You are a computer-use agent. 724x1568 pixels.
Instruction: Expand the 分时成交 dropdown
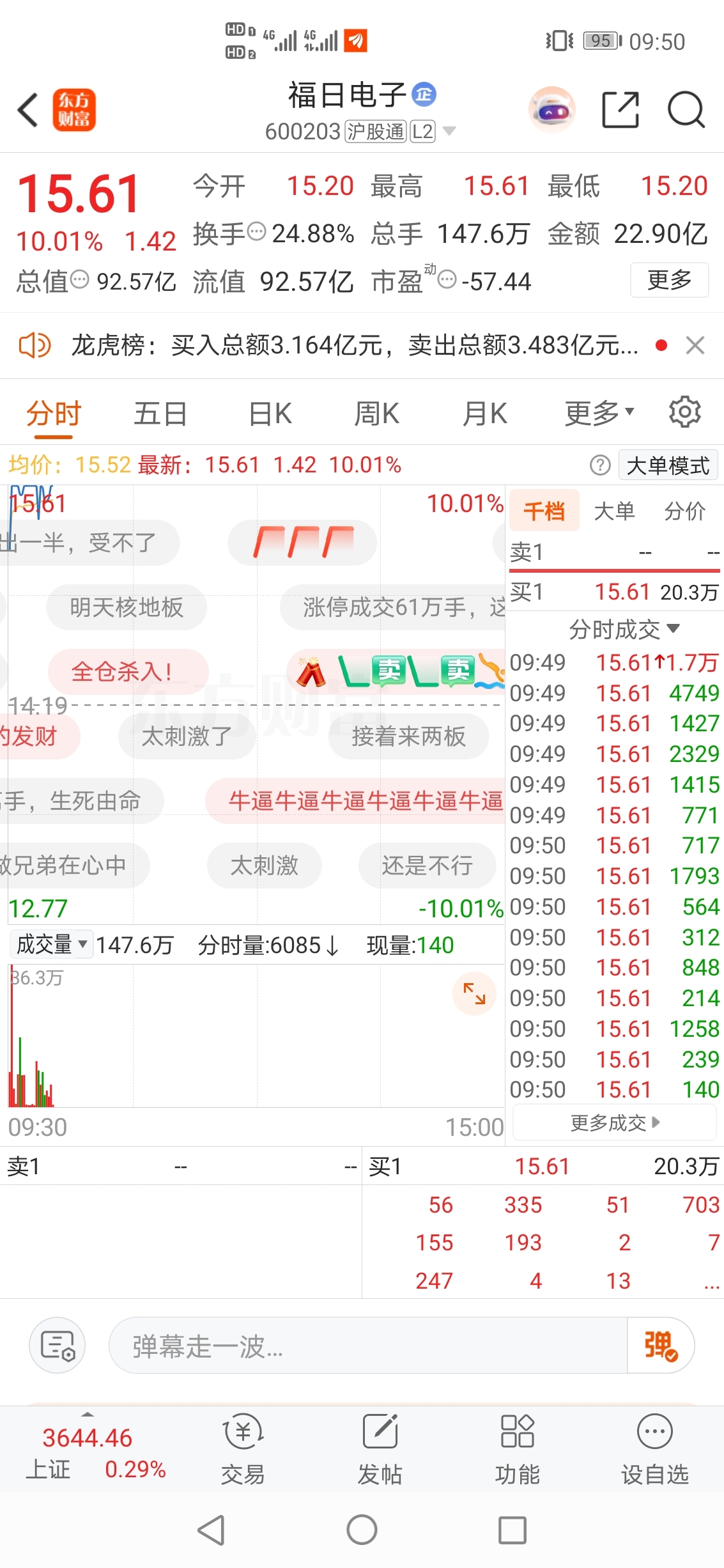point(624,630)
